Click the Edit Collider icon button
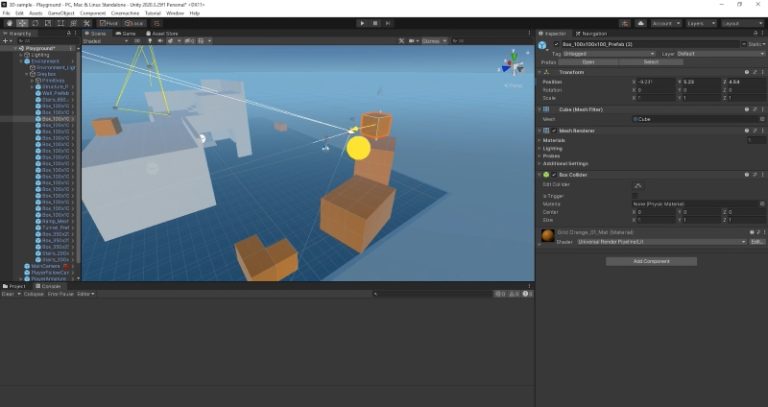768x407 pixels. 638,185
